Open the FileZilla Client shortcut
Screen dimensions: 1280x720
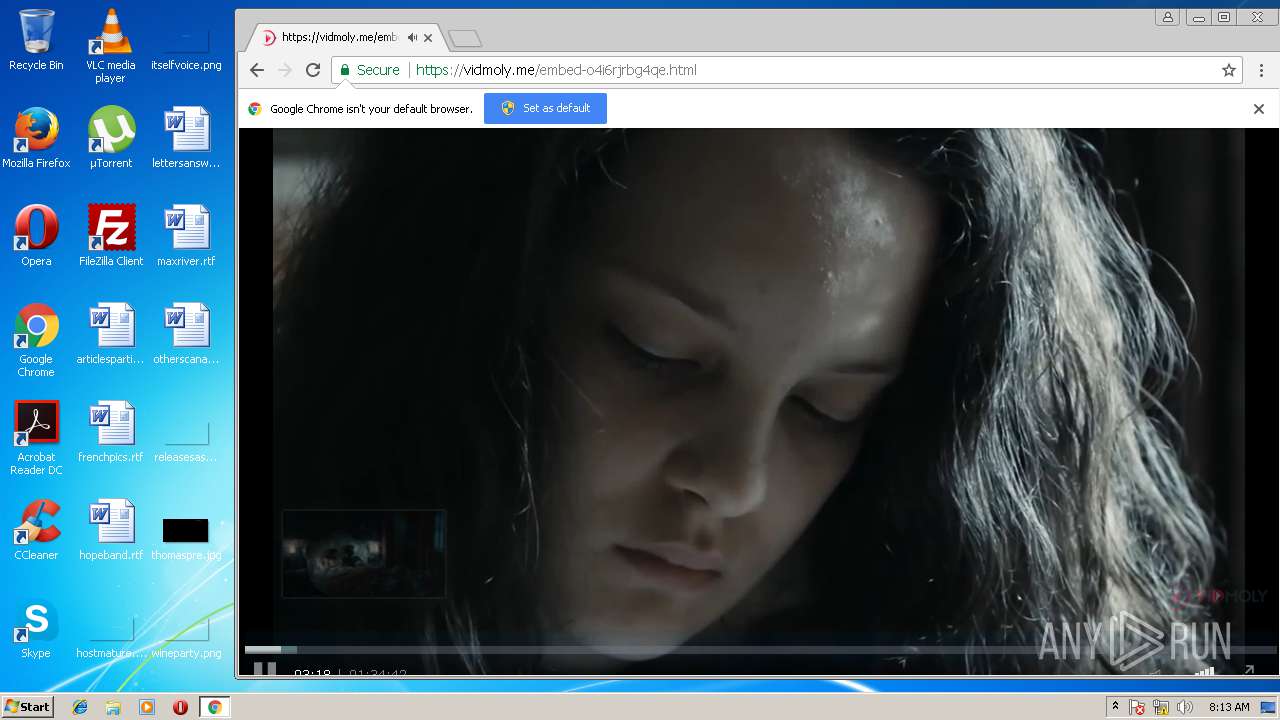pos(110,236)
